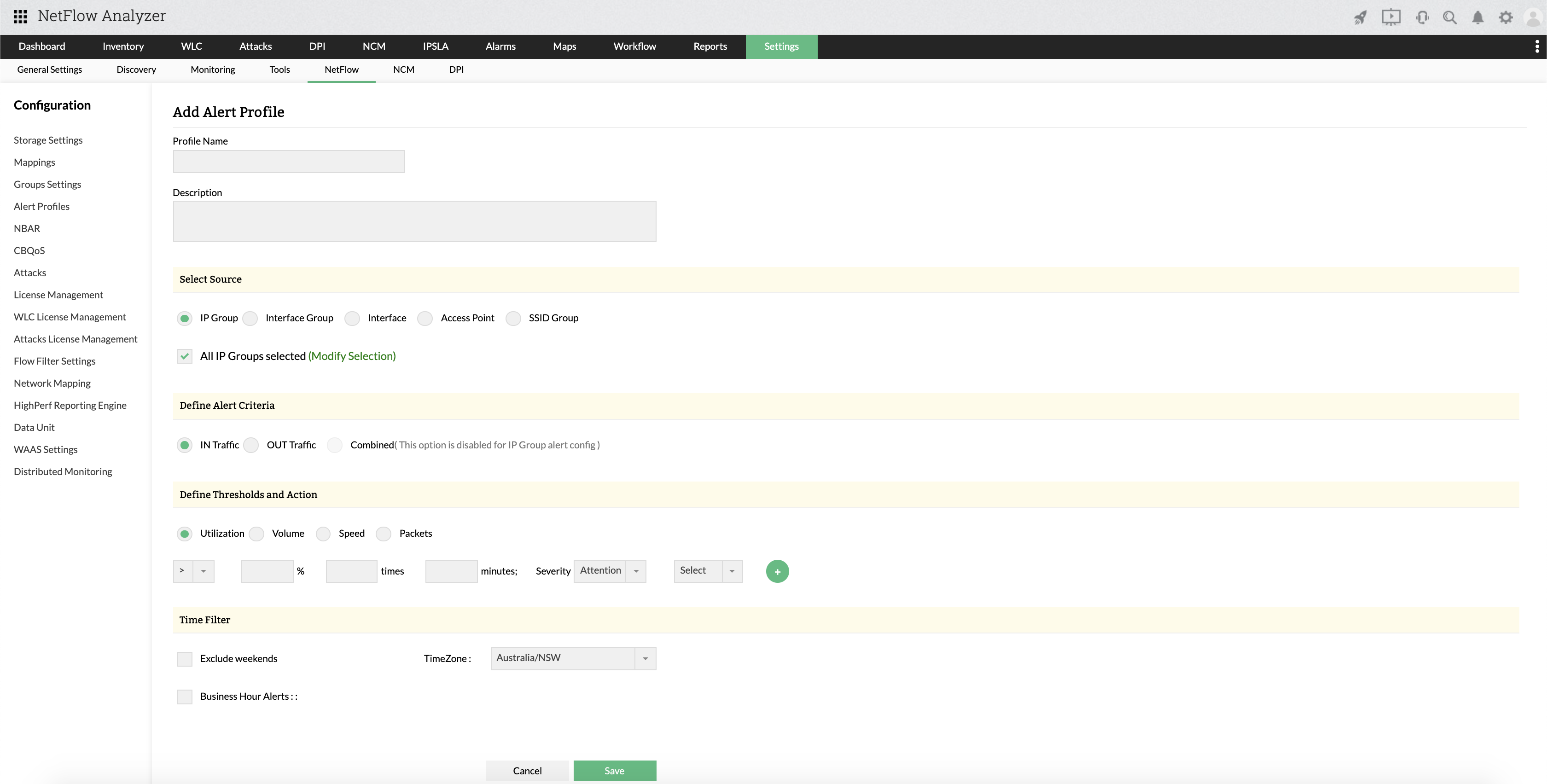The height and width of the screenshot is (784, 1547).
Task: Open the notifications bell icon
Action: pyautogui.click(x=1478, y=17)
